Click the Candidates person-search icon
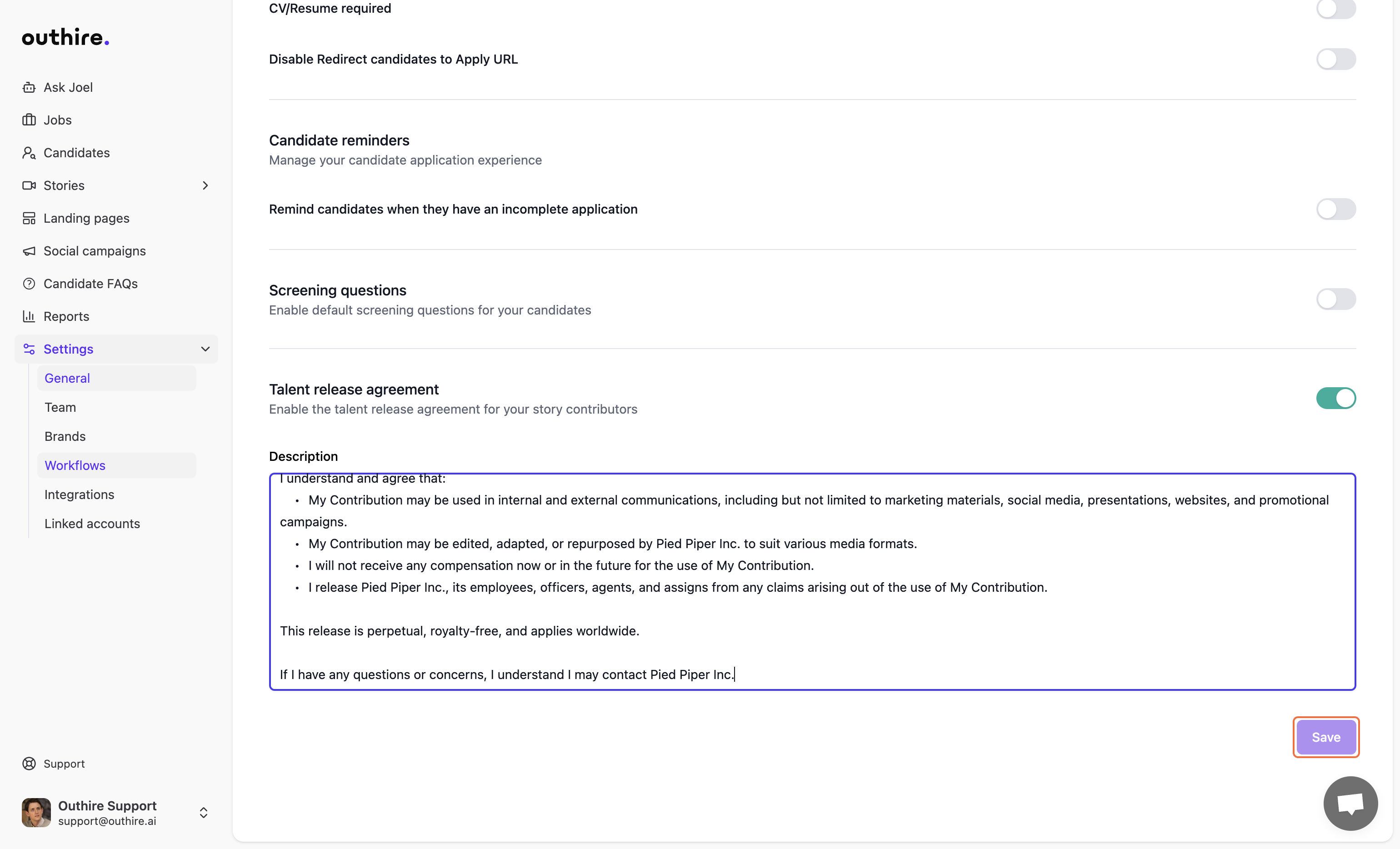 point(29,153)
